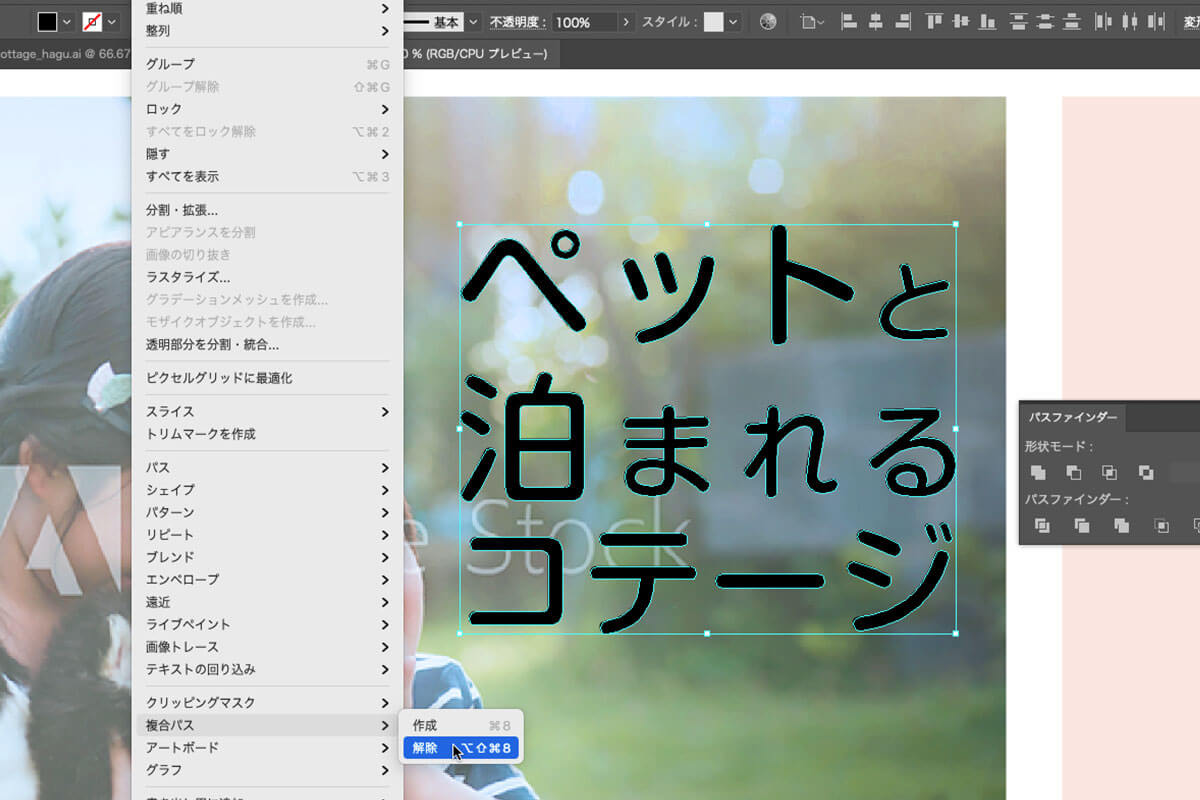Open the graphic style swatch dropdown

734,21
